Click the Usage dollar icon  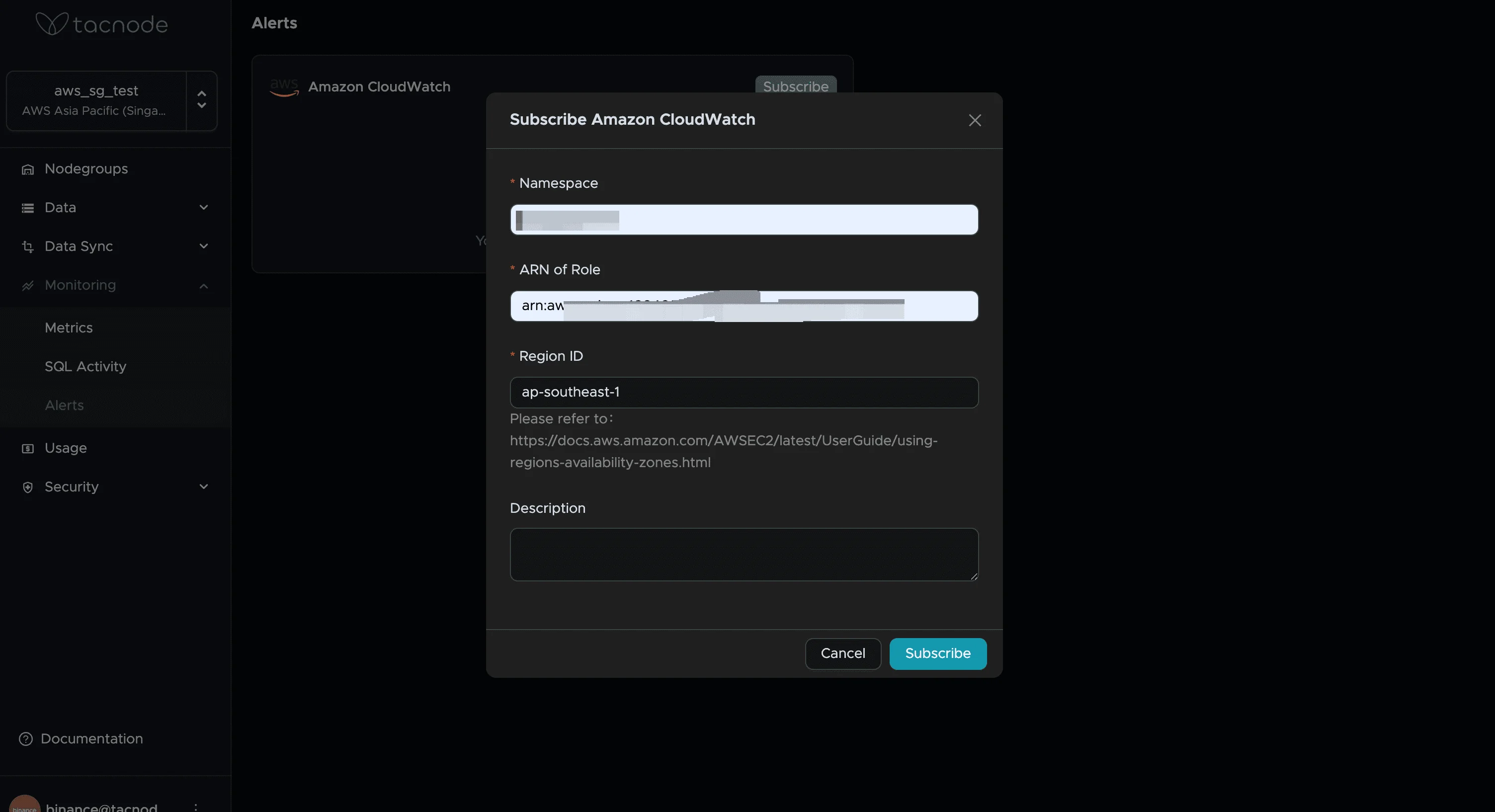[x=27, y=449]
